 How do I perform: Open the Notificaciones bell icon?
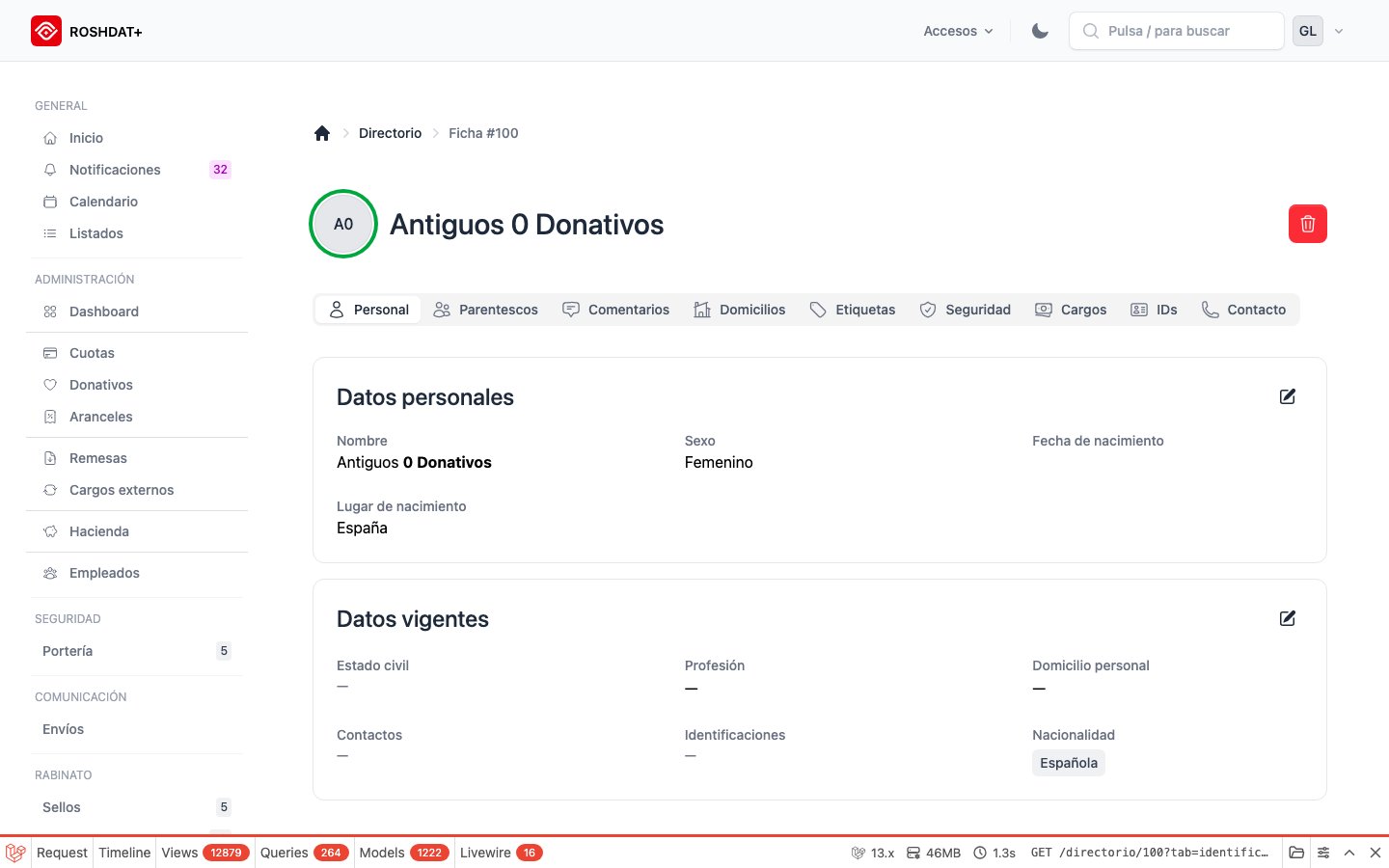pyautogui.click(x=49, y=170)
